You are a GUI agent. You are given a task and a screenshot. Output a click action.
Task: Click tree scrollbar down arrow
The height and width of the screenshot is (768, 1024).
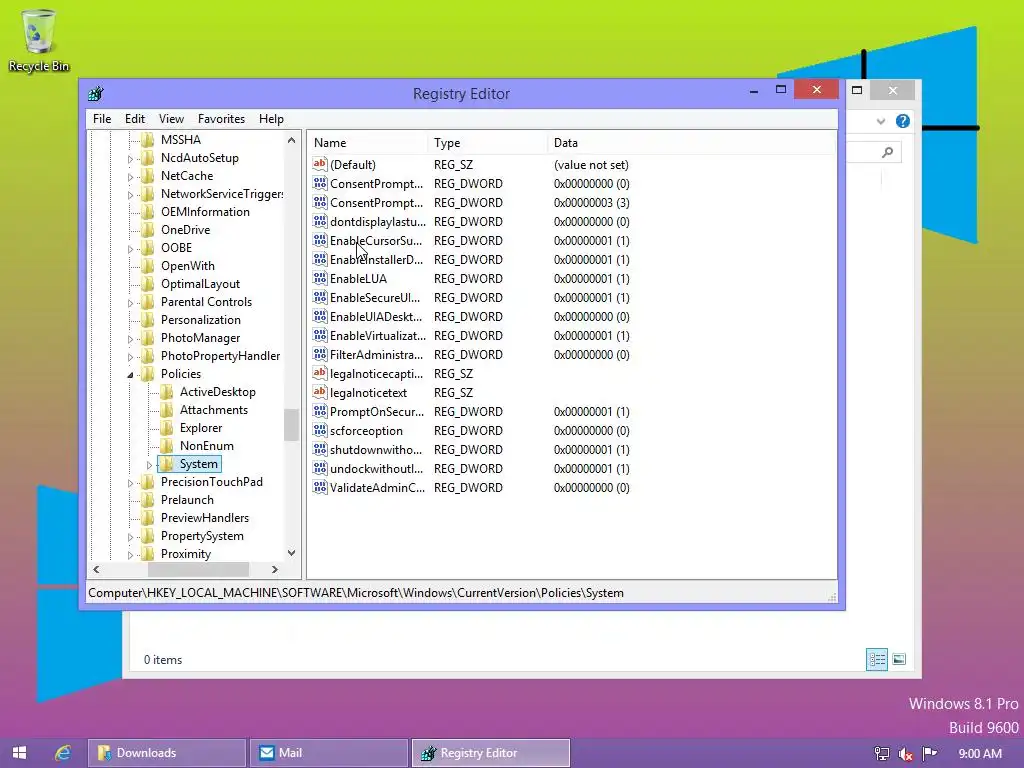pyautogui.click(x=291, y=553)
